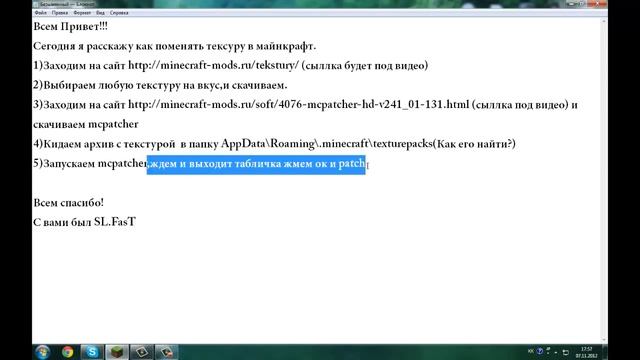Click the mcpatcher-hd-v241_01-131.html URL text
This screenshot has width=640, height=360.
click(x=299, y=104)
